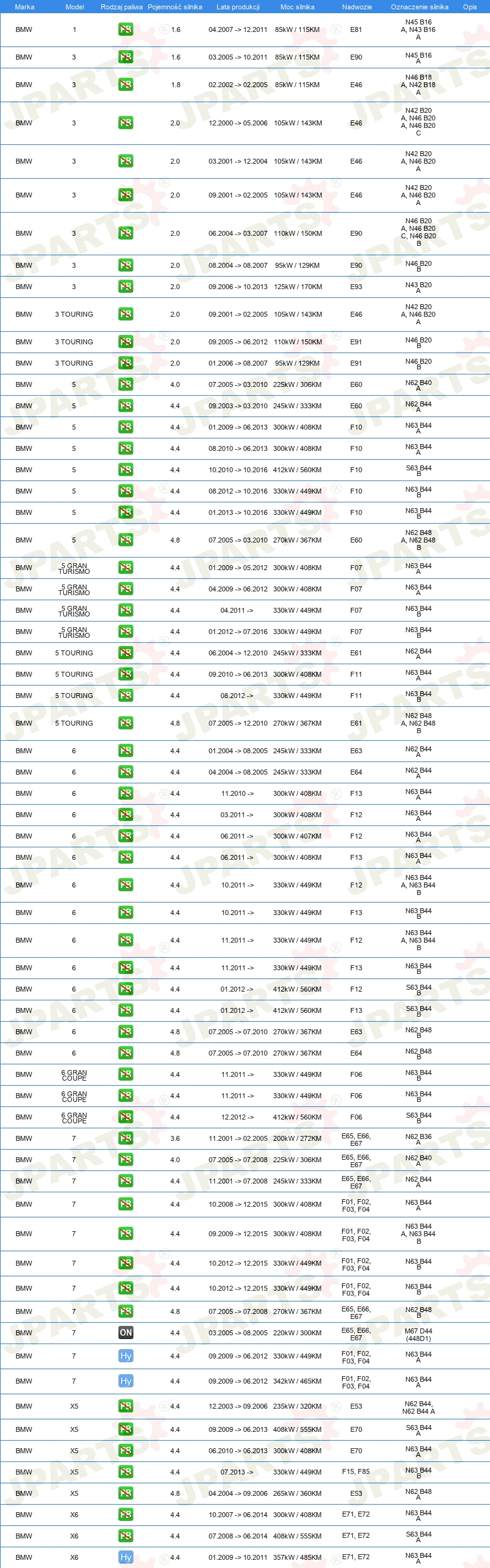The width and height of the screenshot is (490, 1568).
Task: Click the petrol fuel icon in the BMW 1 E81 row
Action: 126,29
